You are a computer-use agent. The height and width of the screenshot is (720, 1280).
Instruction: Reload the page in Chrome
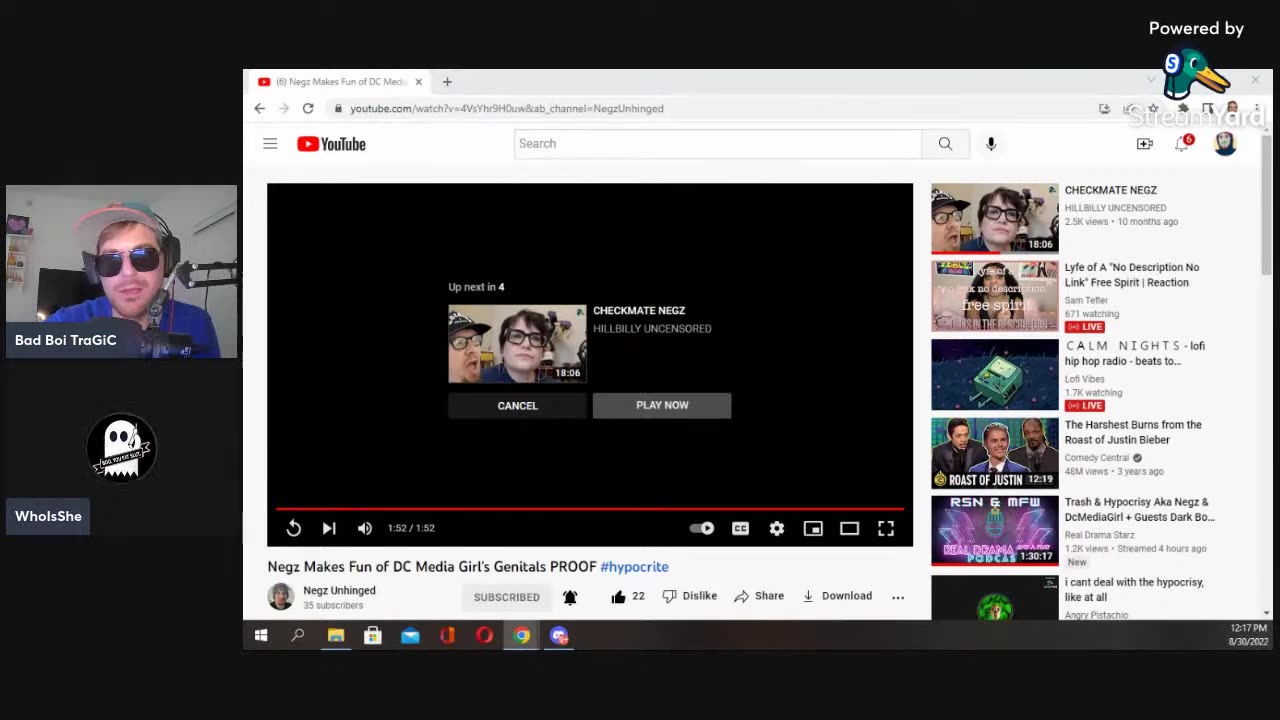(x=308, y=108)
